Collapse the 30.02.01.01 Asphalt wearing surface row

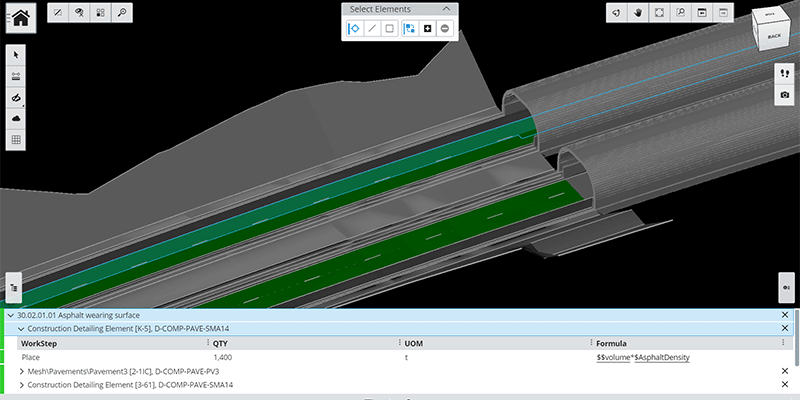tap(10, 315)
